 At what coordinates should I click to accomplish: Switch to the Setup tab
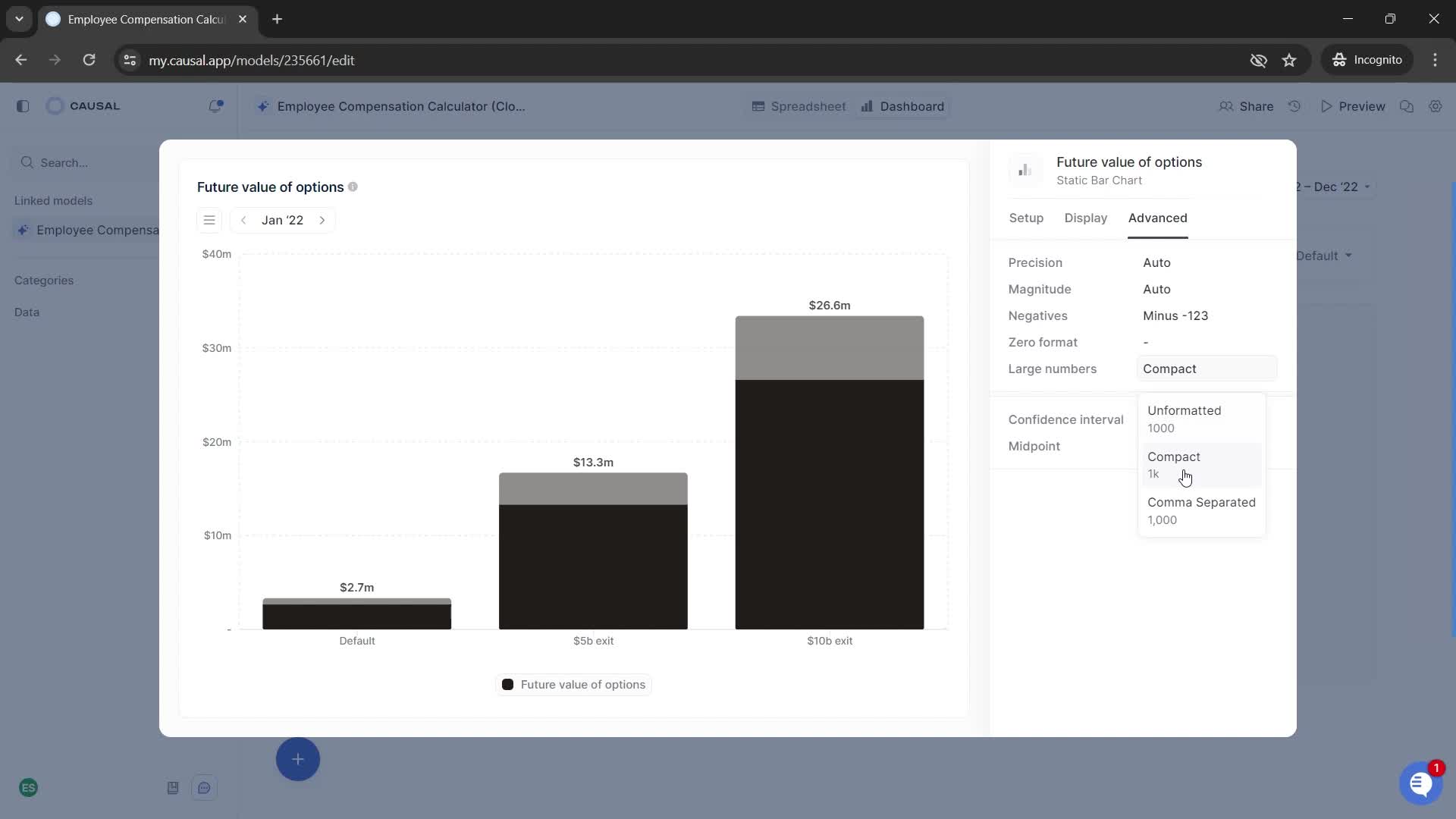coord(1026,218)
